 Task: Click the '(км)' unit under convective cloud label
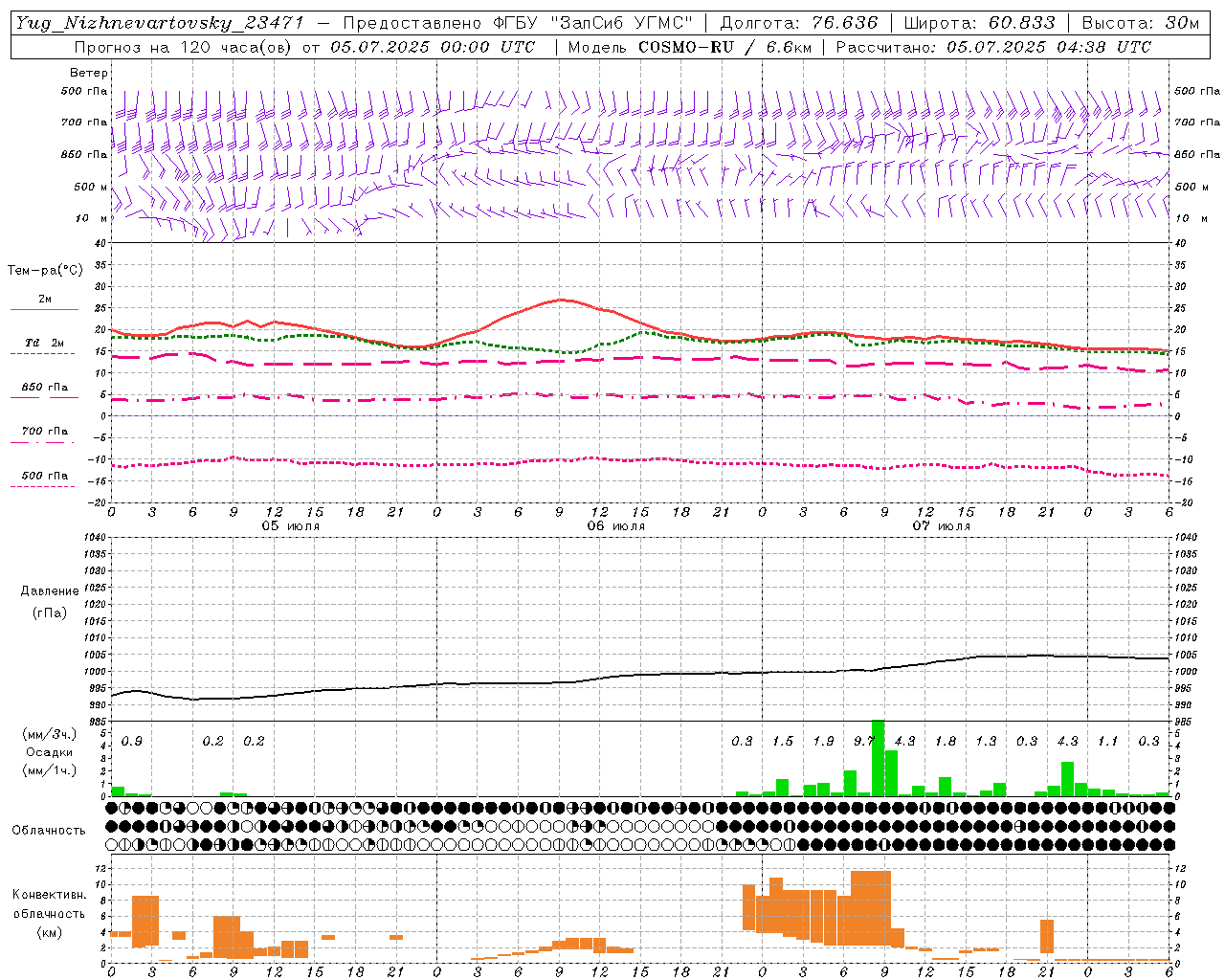click(49, 931)
